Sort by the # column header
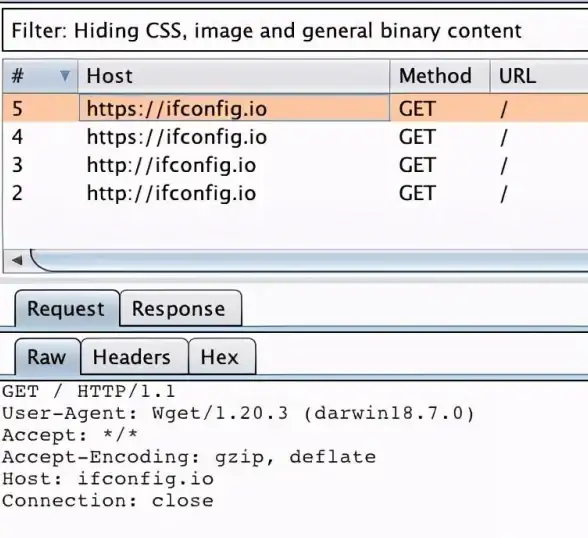The image size is (588, 538). 40,76
